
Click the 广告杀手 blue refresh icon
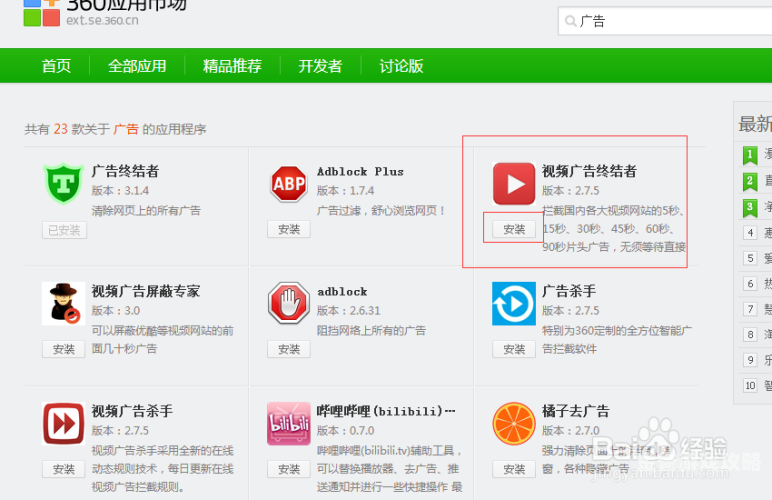point(514,304)
